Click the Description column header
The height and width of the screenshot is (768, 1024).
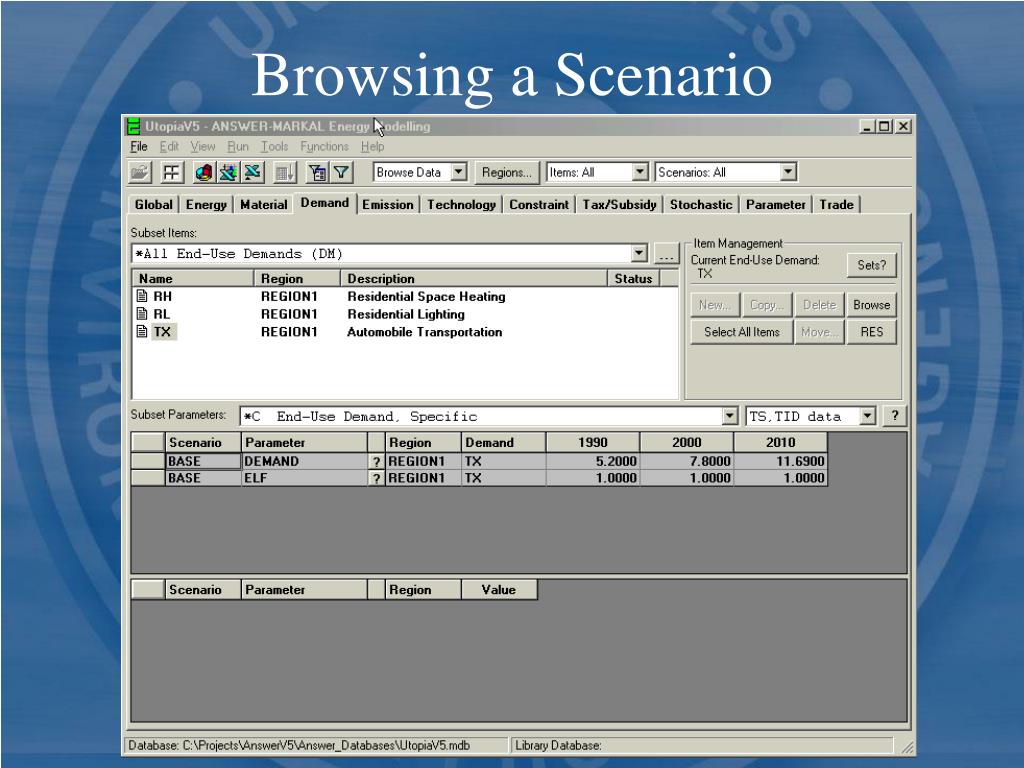click(473, 278)
